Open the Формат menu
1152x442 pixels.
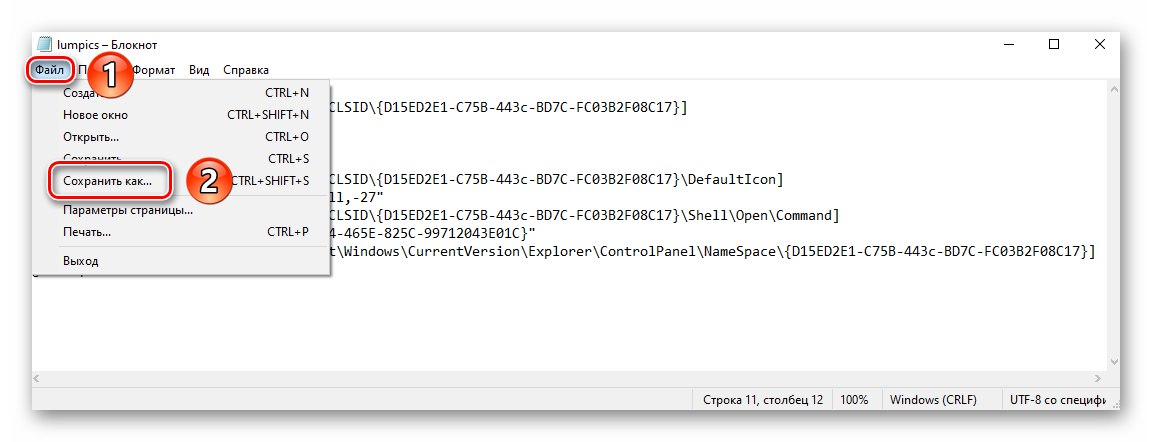pos(154,70)
